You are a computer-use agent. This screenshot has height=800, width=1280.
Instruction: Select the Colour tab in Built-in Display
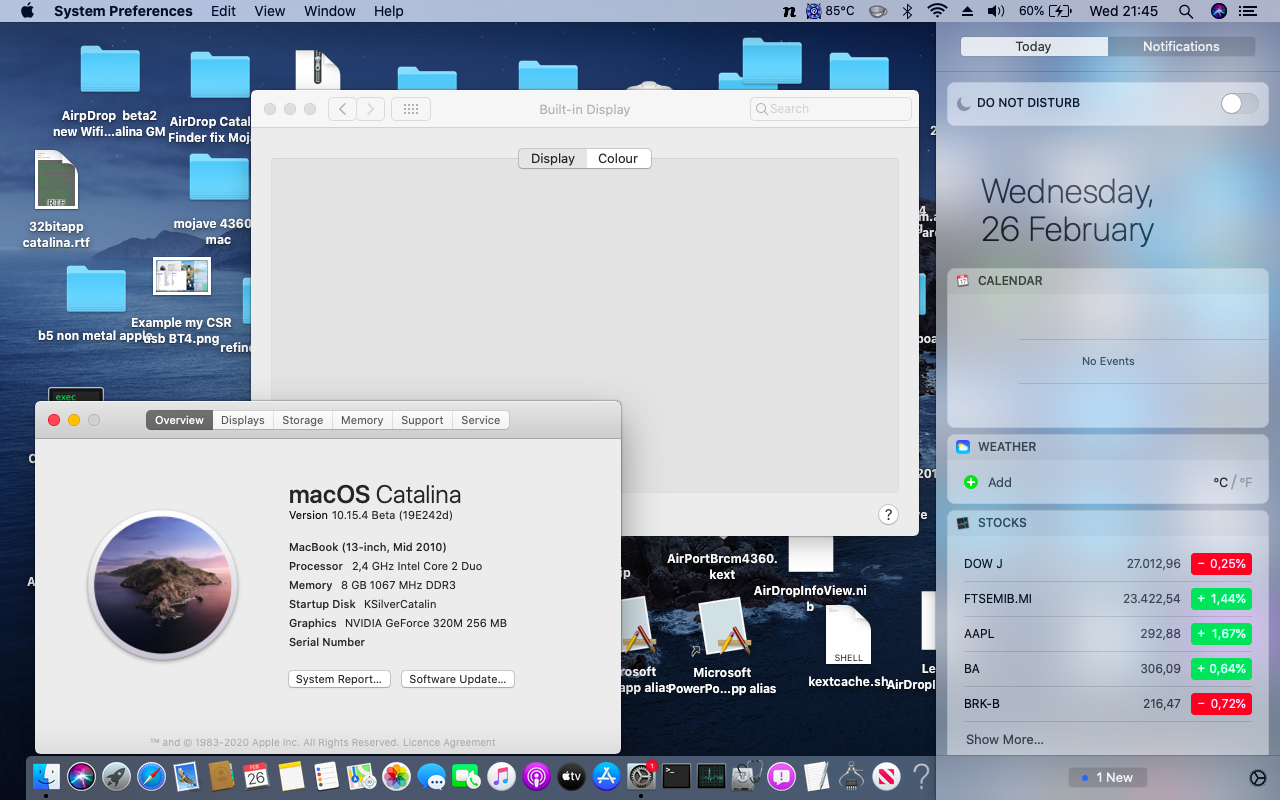pos(618,158)
